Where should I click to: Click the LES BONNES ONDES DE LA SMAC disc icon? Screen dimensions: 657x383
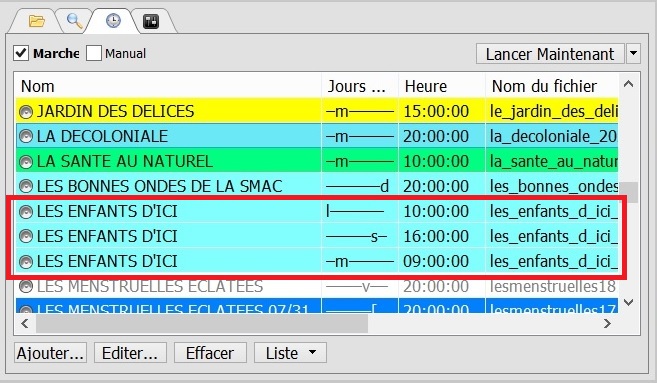pyautogui.click(x=26, y=186)
